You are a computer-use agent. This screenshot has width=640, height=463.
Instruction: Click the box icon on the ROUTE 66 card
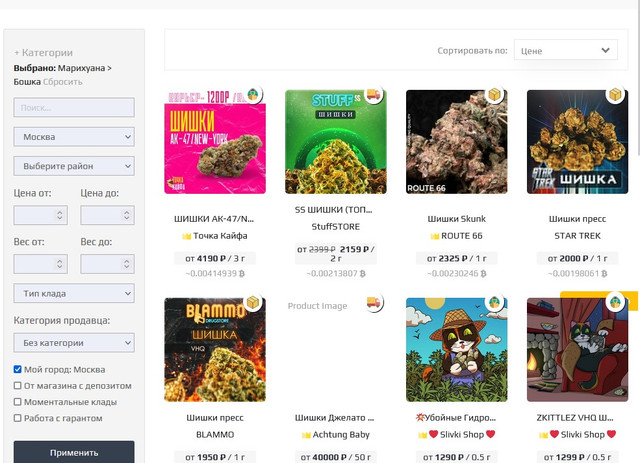click(495, 95)
